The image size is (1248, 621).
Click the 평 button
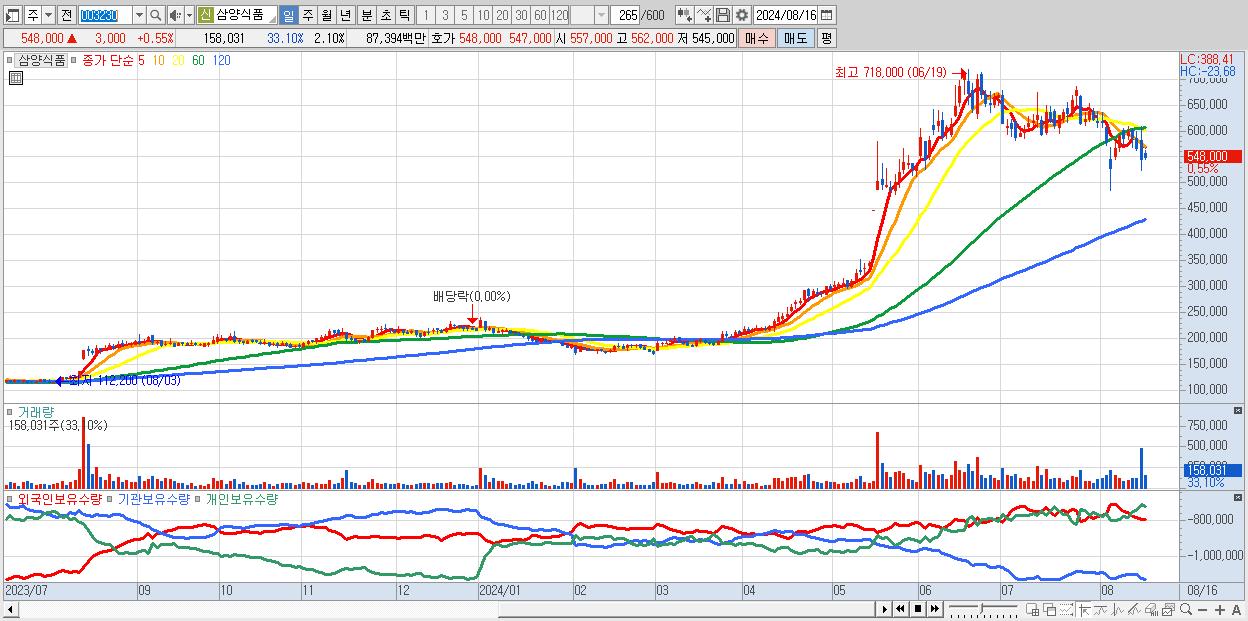(x=826, y=38)
